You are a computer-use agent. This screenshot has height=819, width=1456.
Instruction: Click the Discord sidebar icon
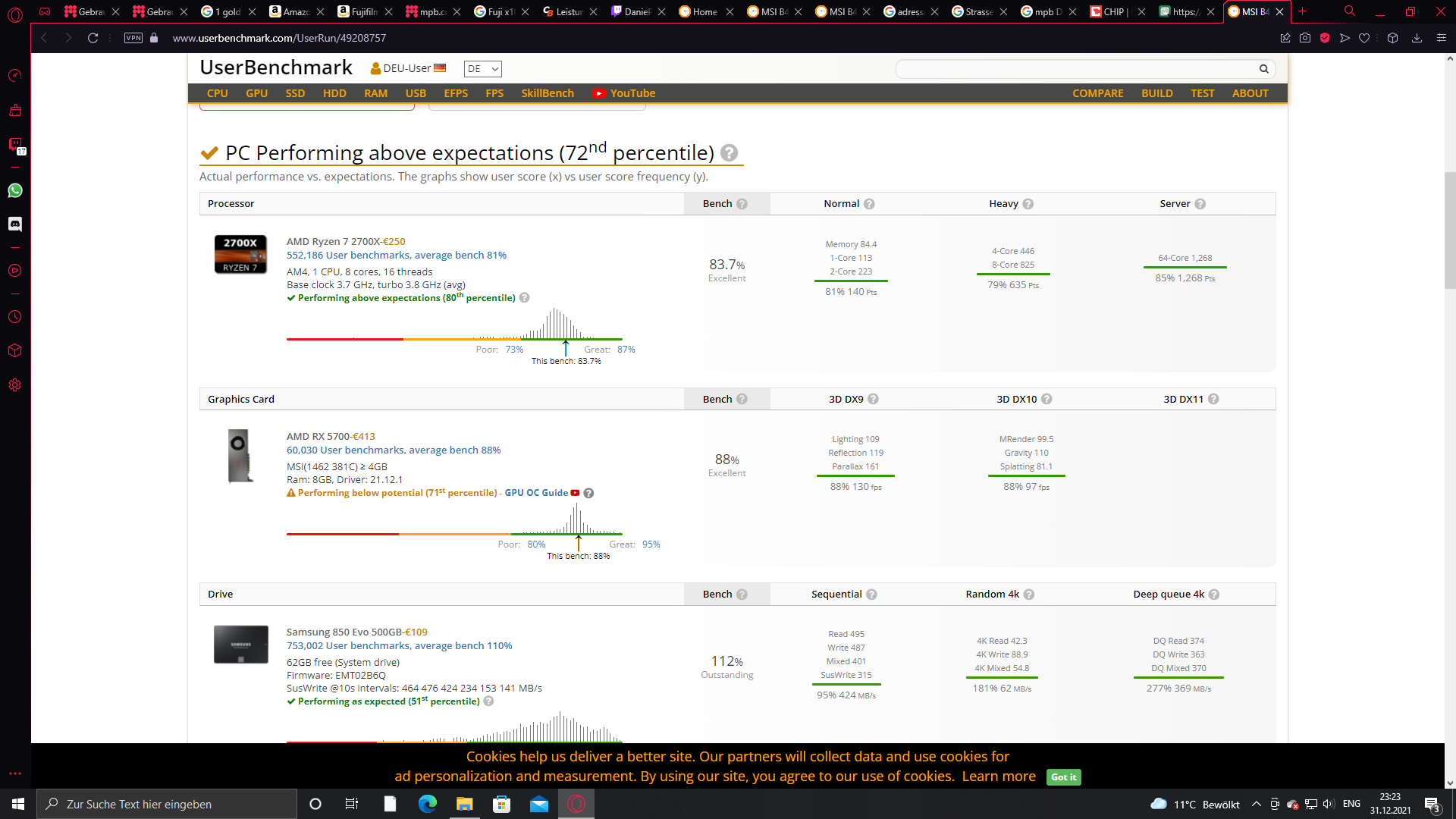pyautogui.click(x=15, y=224)
